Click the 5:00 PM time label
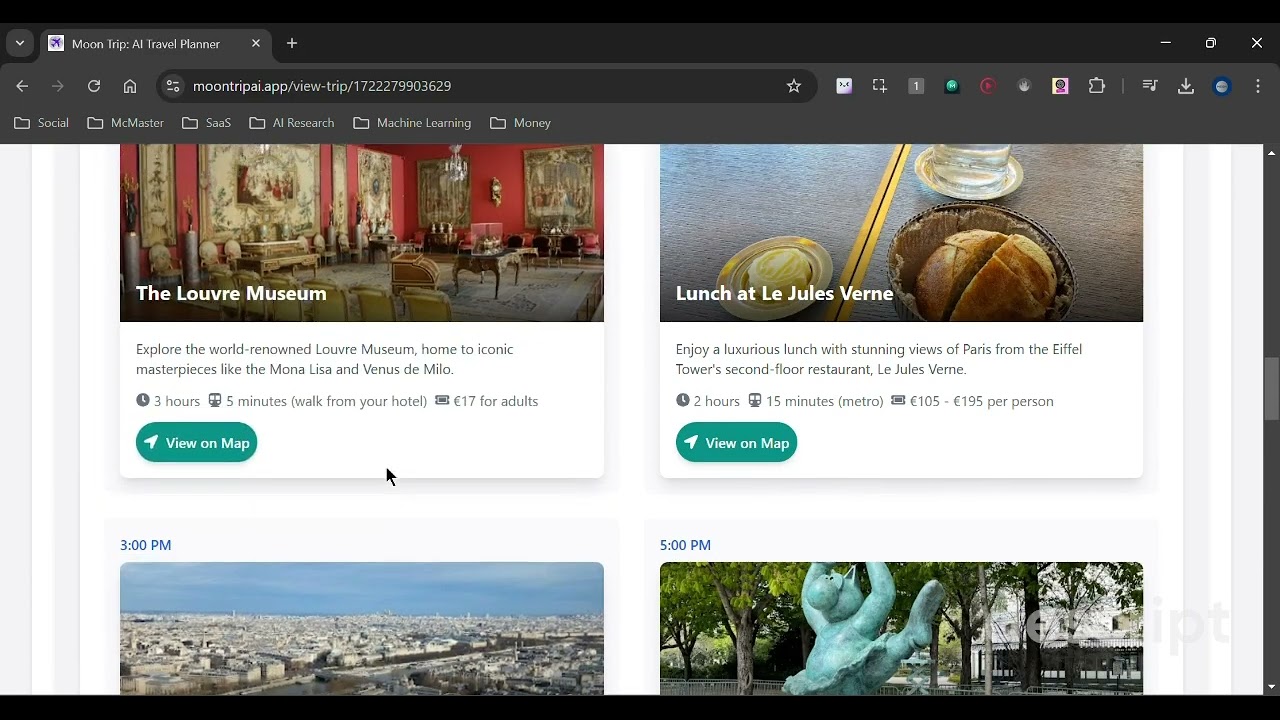This screenshot has width=1280, height=720. pos(685,545)
